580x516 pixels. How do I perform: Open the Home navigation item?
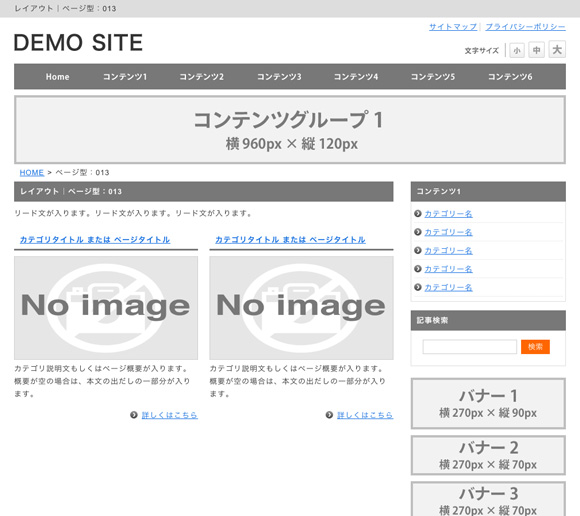click(x=57, y=77)
